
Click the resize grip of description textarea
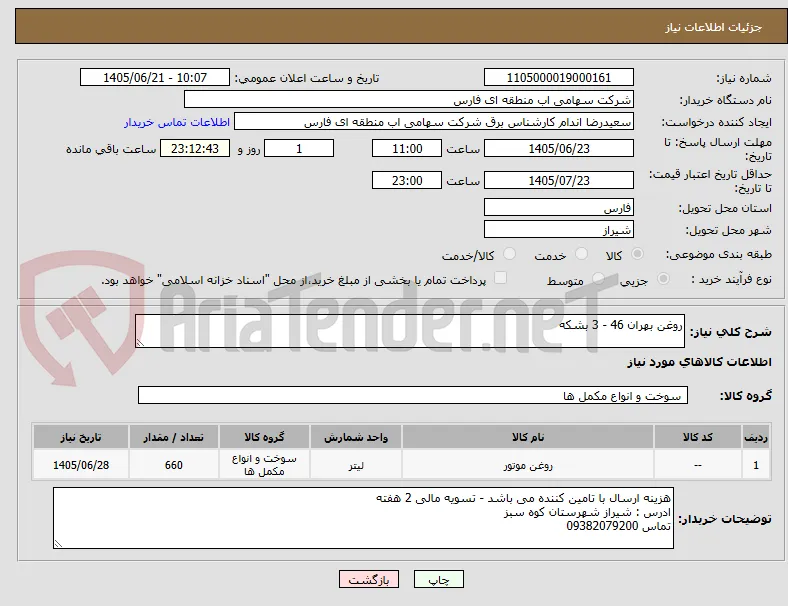(x=140, y=343)
